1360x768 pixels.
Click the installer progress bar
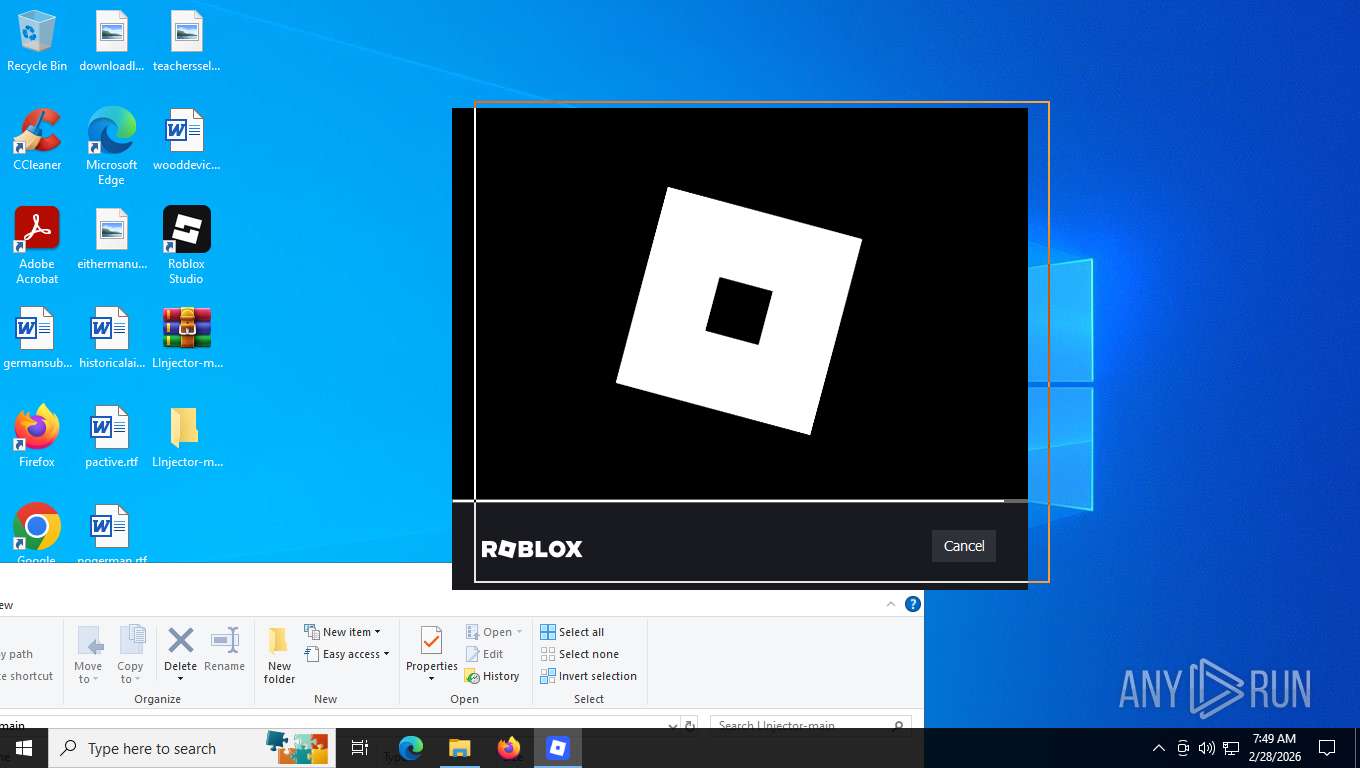click(x=740, y=501)
